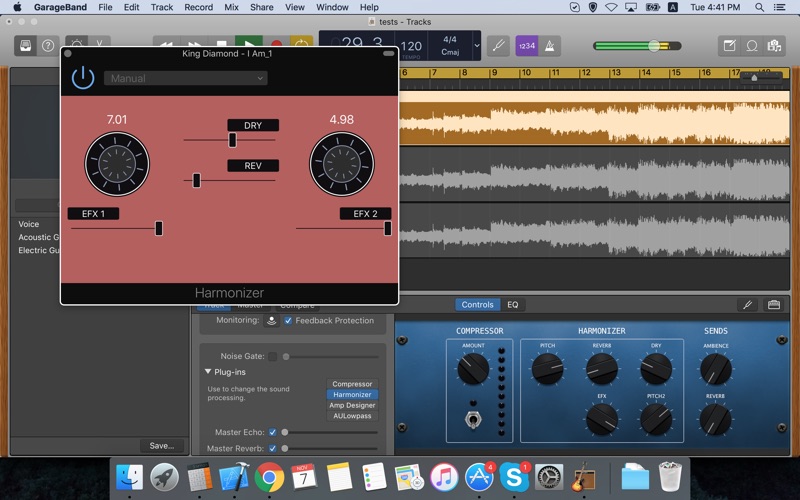Click the arpeggiator keyboard icon in Smart Controls
Image resolution: width=800 pixels, height=500 pixels.
(774, 305)
